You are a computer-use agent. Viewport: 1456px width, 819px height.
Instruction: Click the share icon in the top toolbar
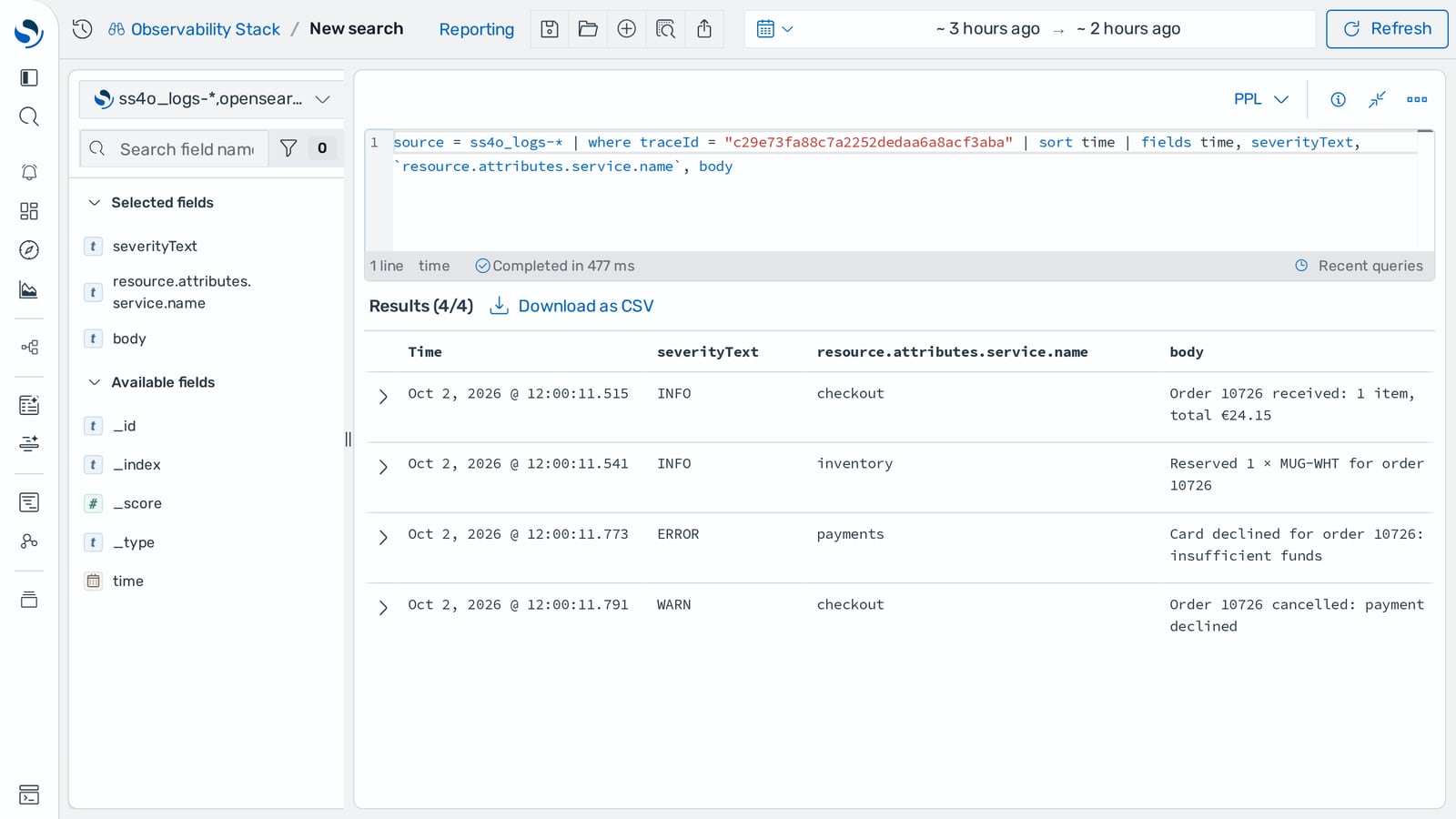[x=704, y=29]
